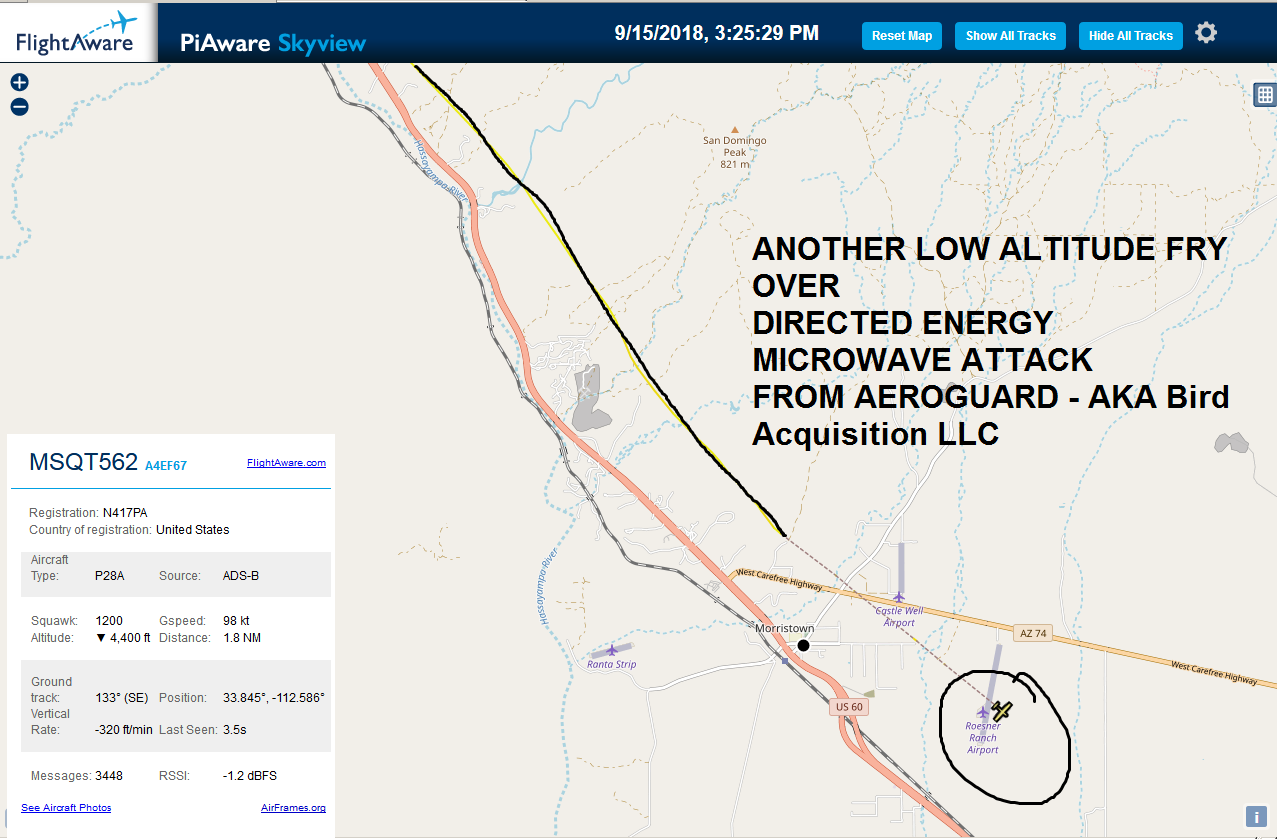
Task: Open the map info 'i' icon
Action: click(1256, 816)
